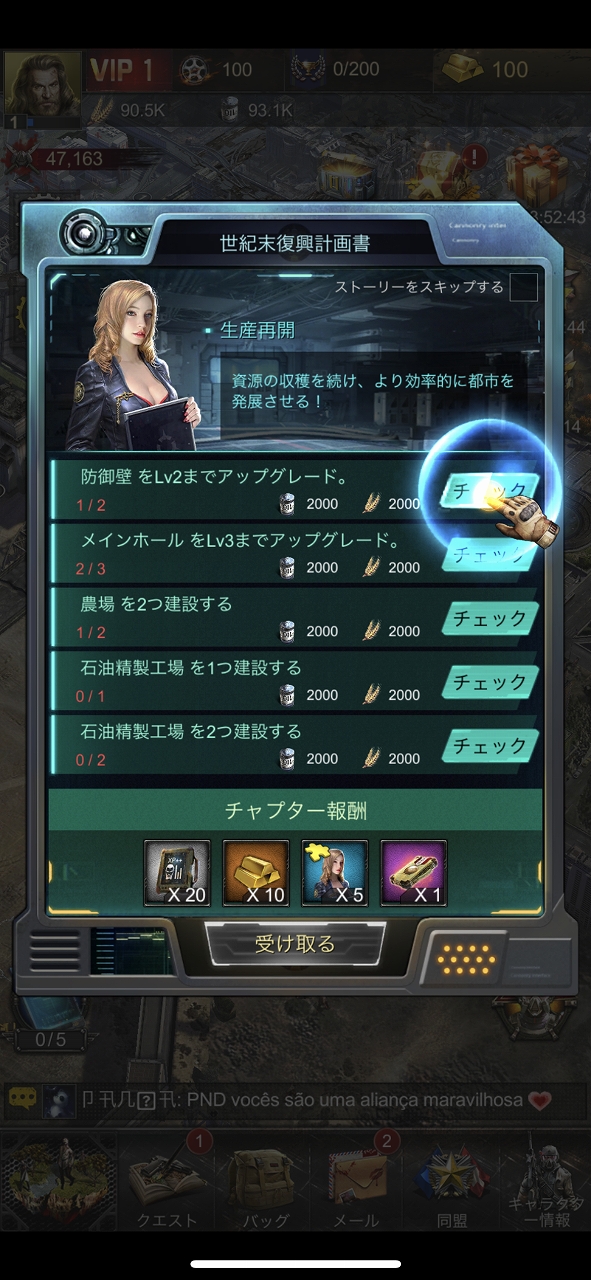Claim chapter rewards with 受け取る button
This screenshot has height=1280, width=591.
pos(295,944)
